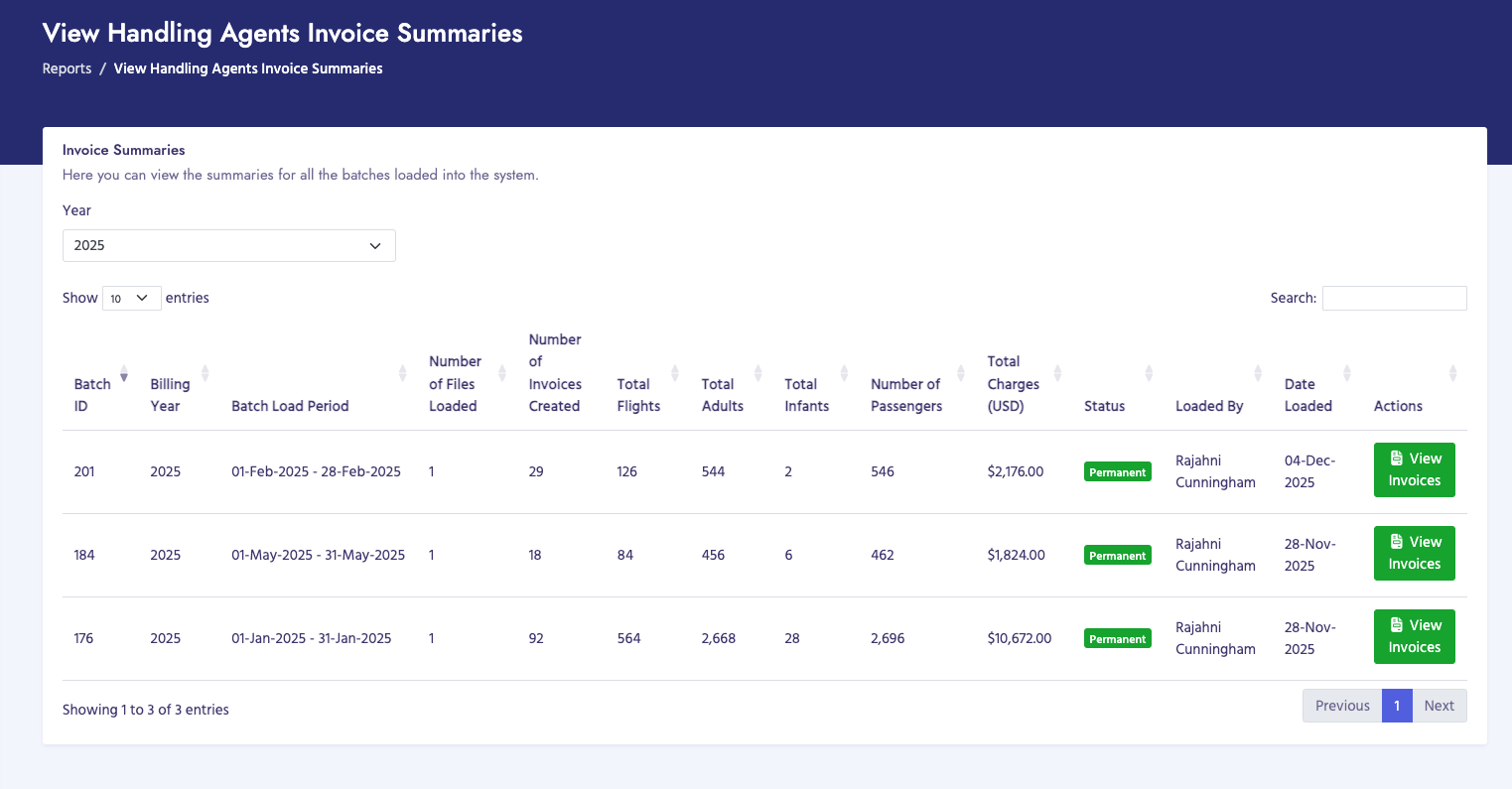Viewport: 1512px width, 789px height.
Task: Click inside the Search field
Action: point(1394,298)
